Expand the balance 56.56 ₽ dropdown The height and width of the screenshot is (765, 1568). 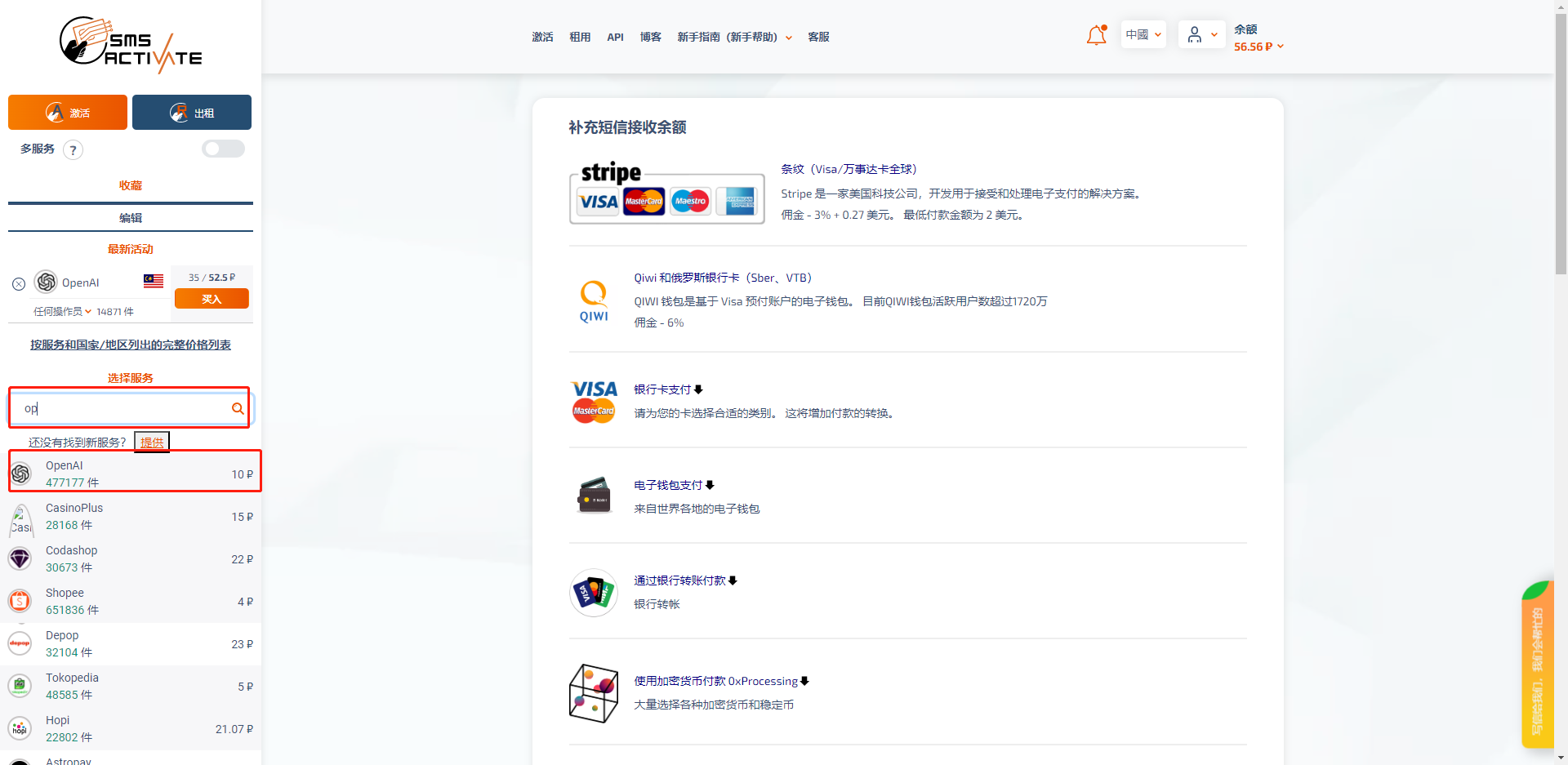1258,47
